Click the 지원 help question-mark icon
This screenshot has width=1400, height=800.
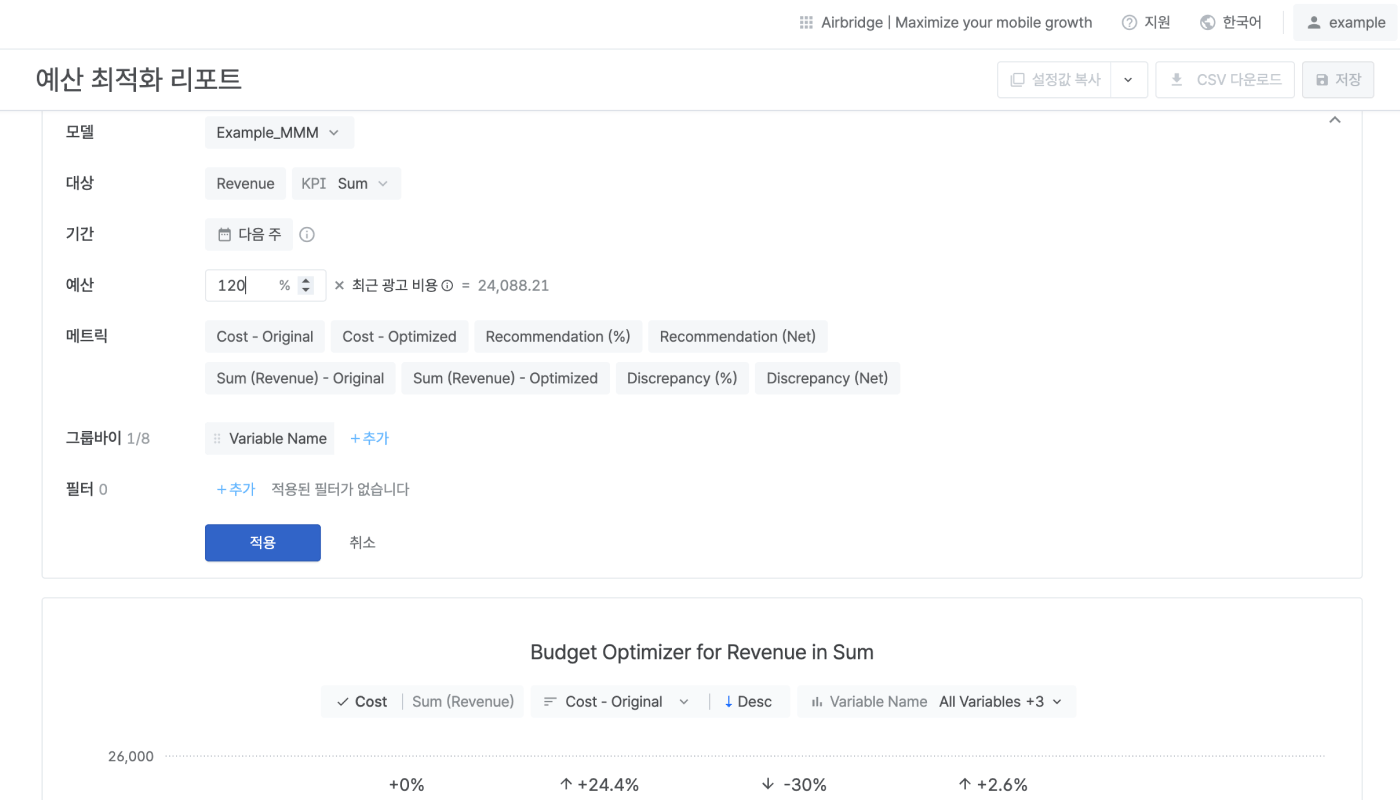coord(1129,22)
